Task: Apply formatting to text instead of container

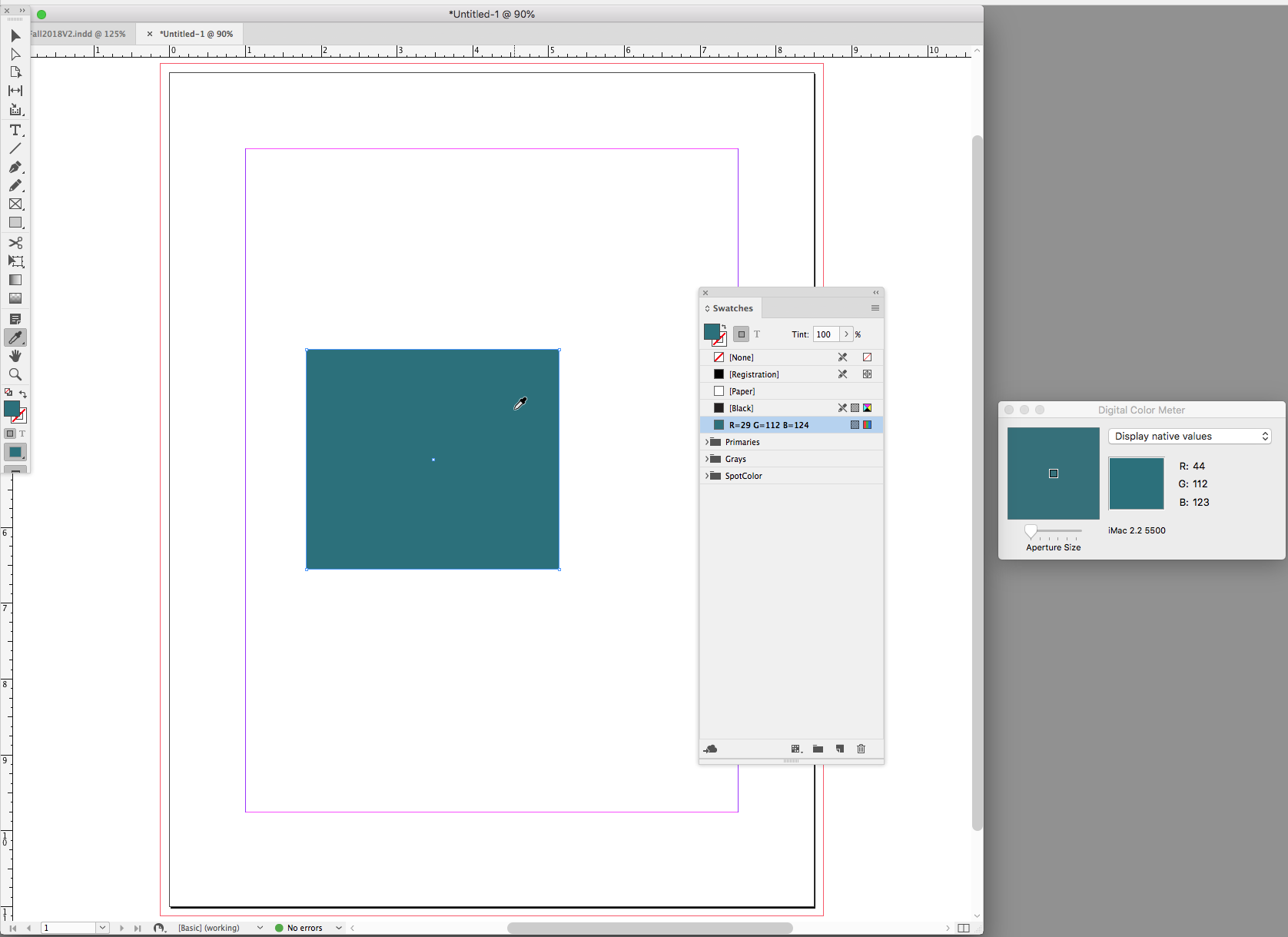Action: (x=758, y=334)
